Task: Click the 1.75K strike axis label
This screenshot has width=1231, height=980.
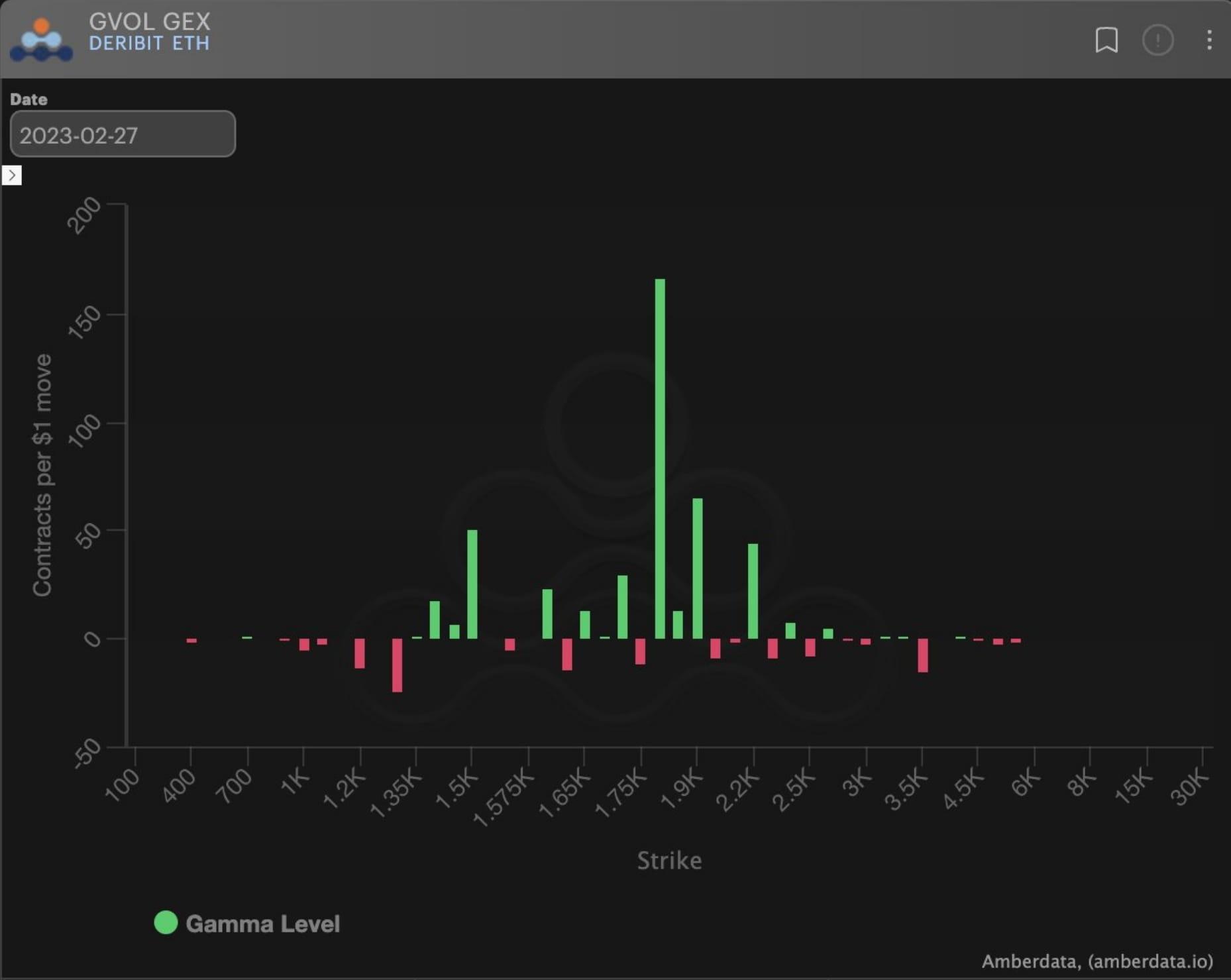Action: click(x=621, y=792)
